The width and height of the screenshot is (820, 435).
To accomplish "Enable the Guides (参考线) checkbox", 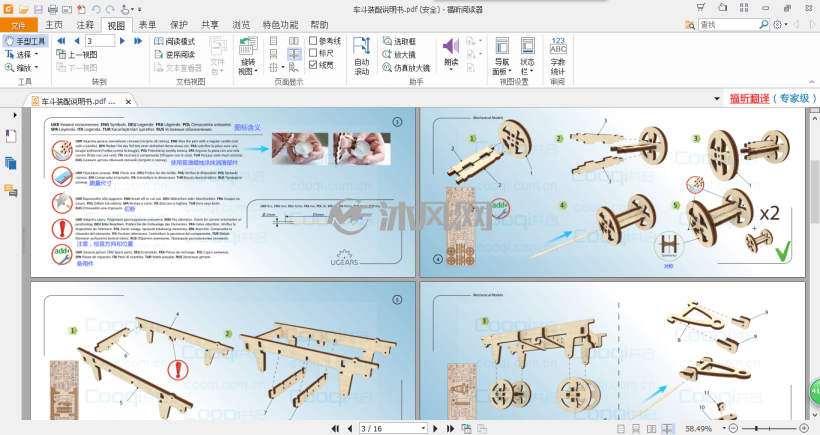I will point(313,40).
